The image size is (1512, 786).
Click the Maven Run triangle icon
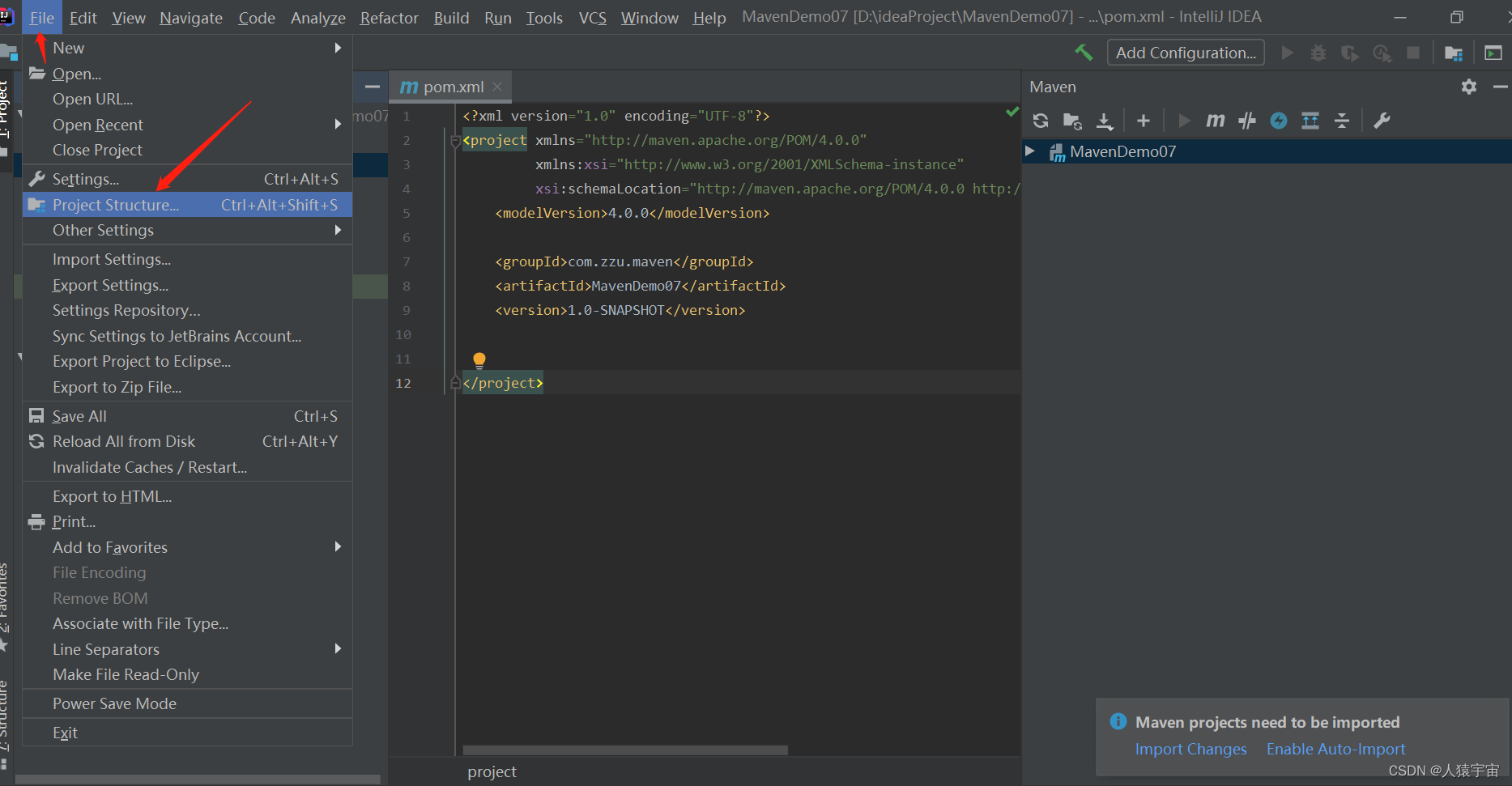1184,121
